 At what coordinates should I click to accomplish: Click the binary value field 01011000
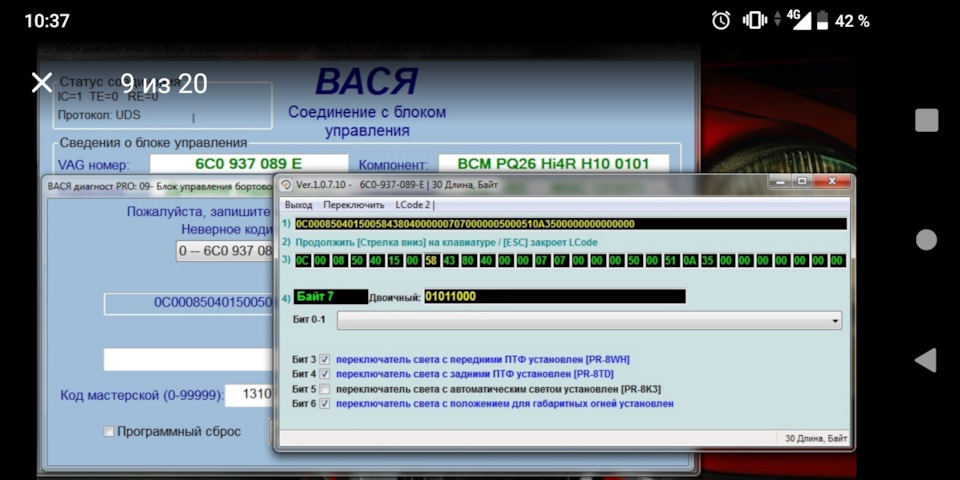tap(555, 296)
